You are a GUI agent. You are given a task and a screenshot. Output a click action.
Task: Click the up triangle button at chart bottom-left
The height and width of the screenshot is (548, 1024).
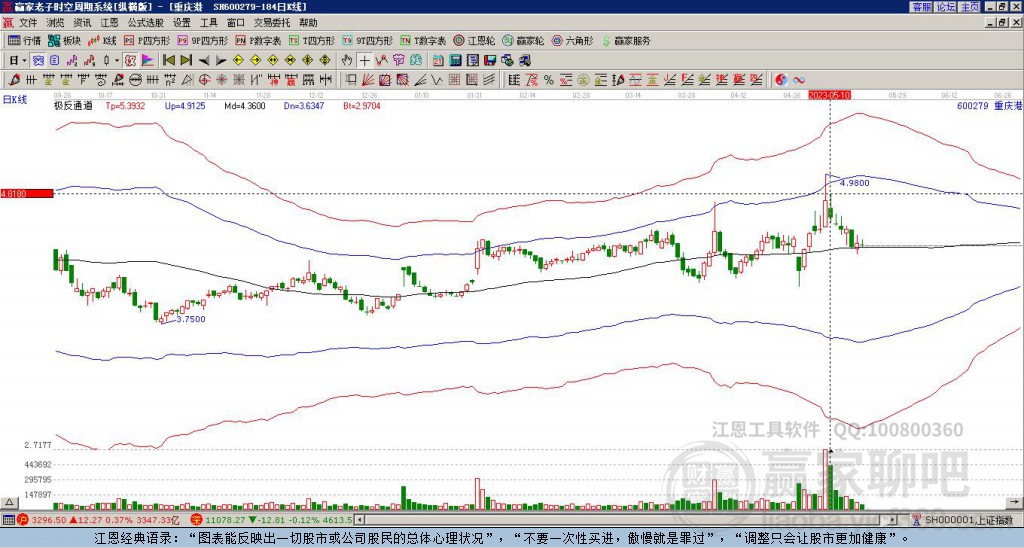tap(9, 502)
